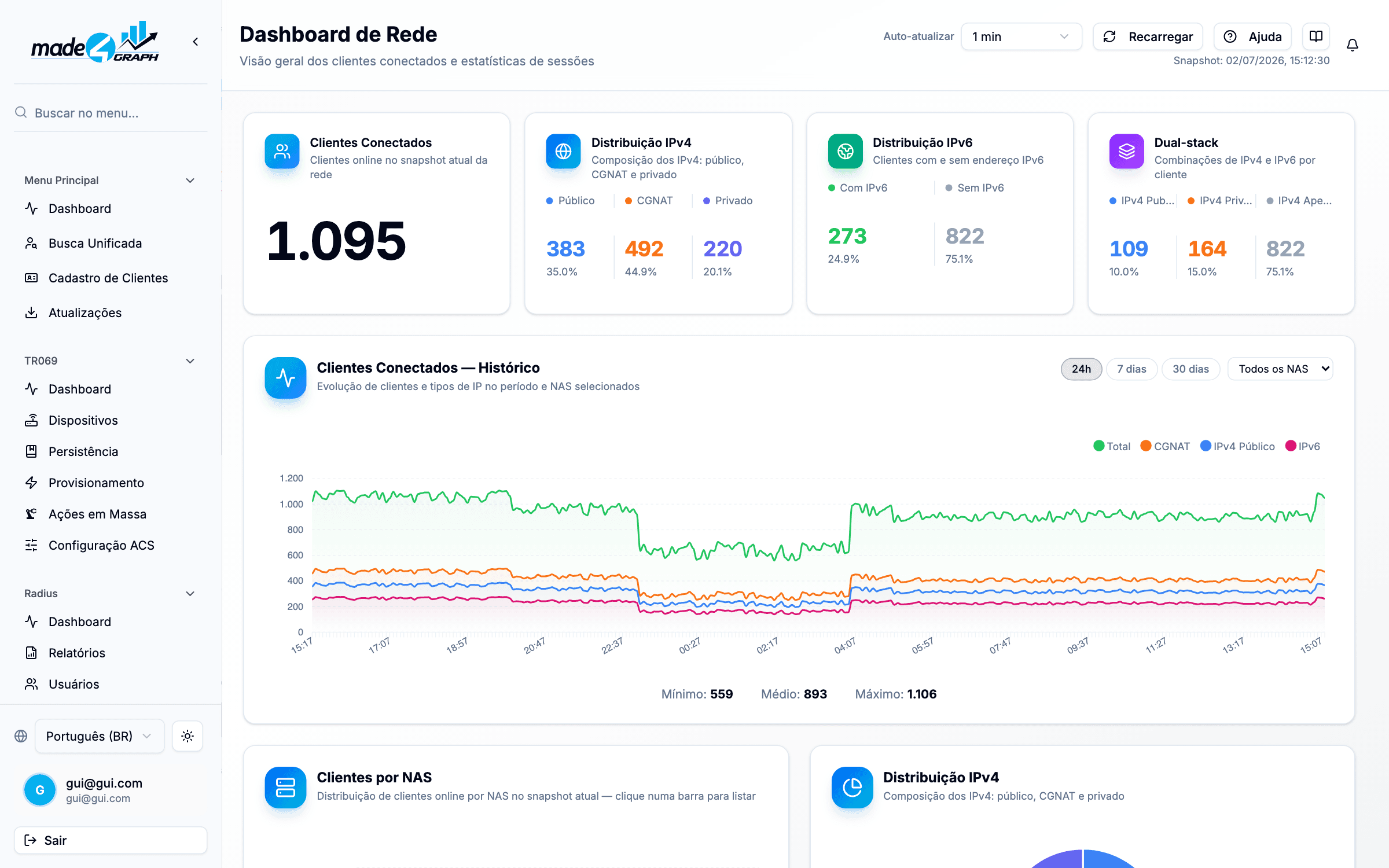
Task: Click the 492 CGNAT value
Action: point(644,249)
